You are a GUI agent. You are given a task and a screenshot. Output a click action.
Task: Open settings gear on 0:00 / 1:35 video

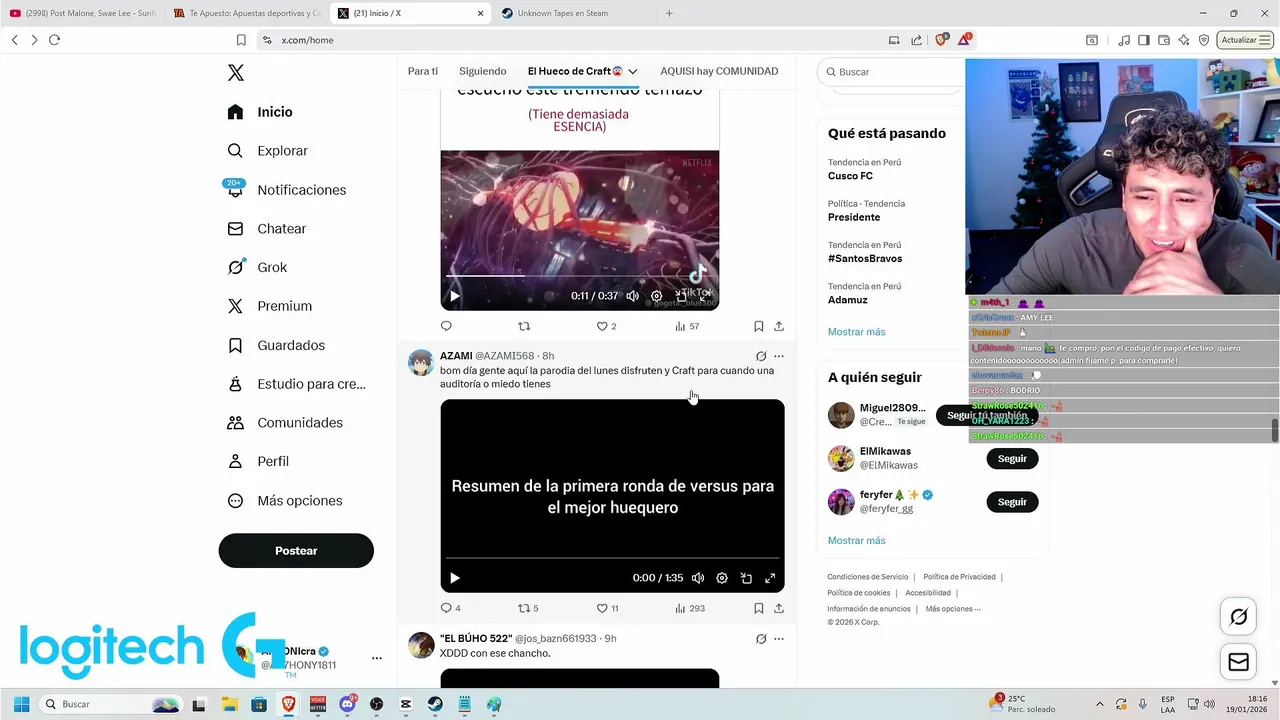coord(722,578)
